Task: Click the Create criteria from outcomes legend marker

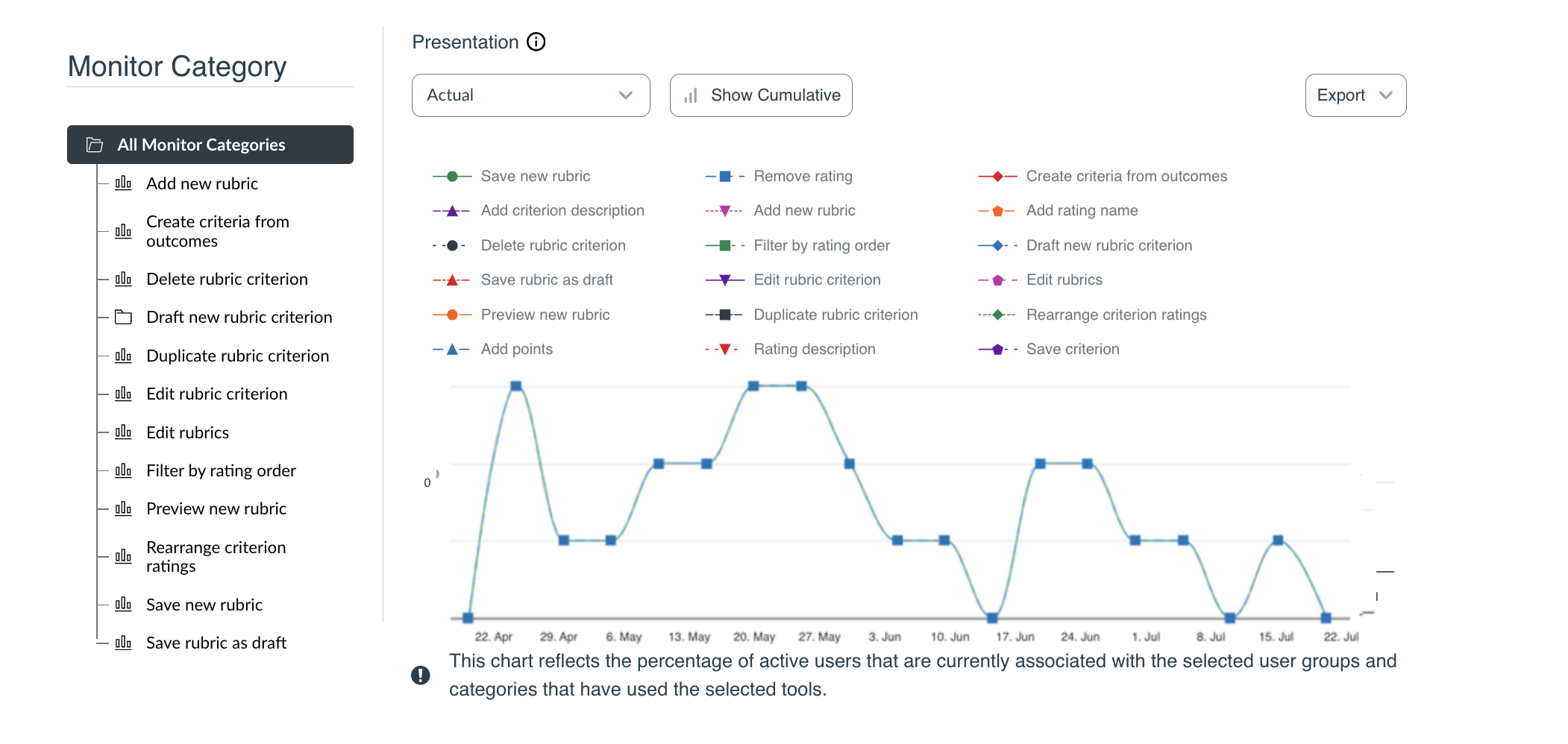Action: click(997, 177)
